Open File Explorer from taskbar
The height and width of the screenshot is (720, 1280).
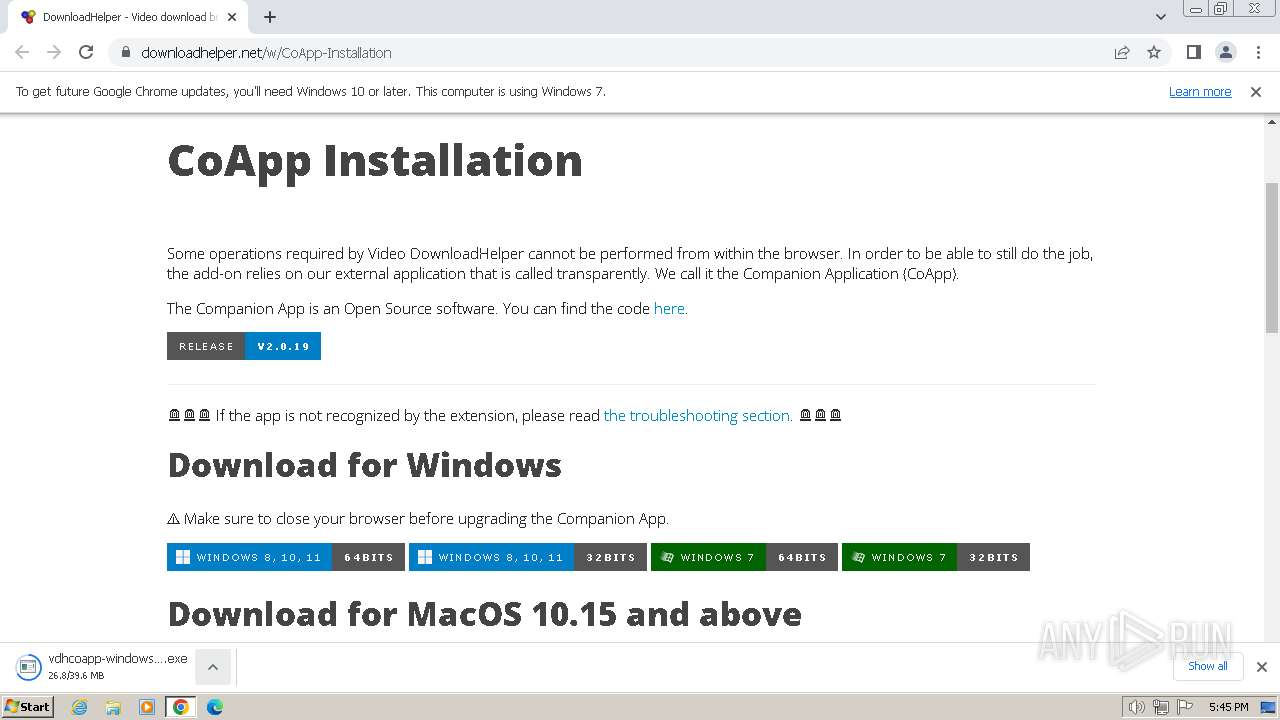(113, 707)
